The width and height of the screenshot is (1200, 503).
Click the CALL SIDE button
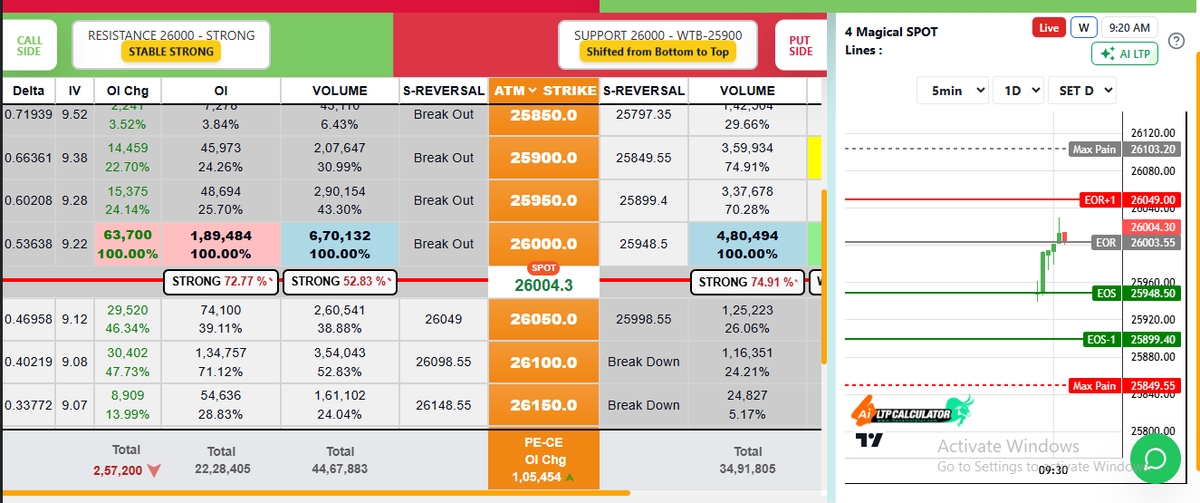tap(30, 45)
